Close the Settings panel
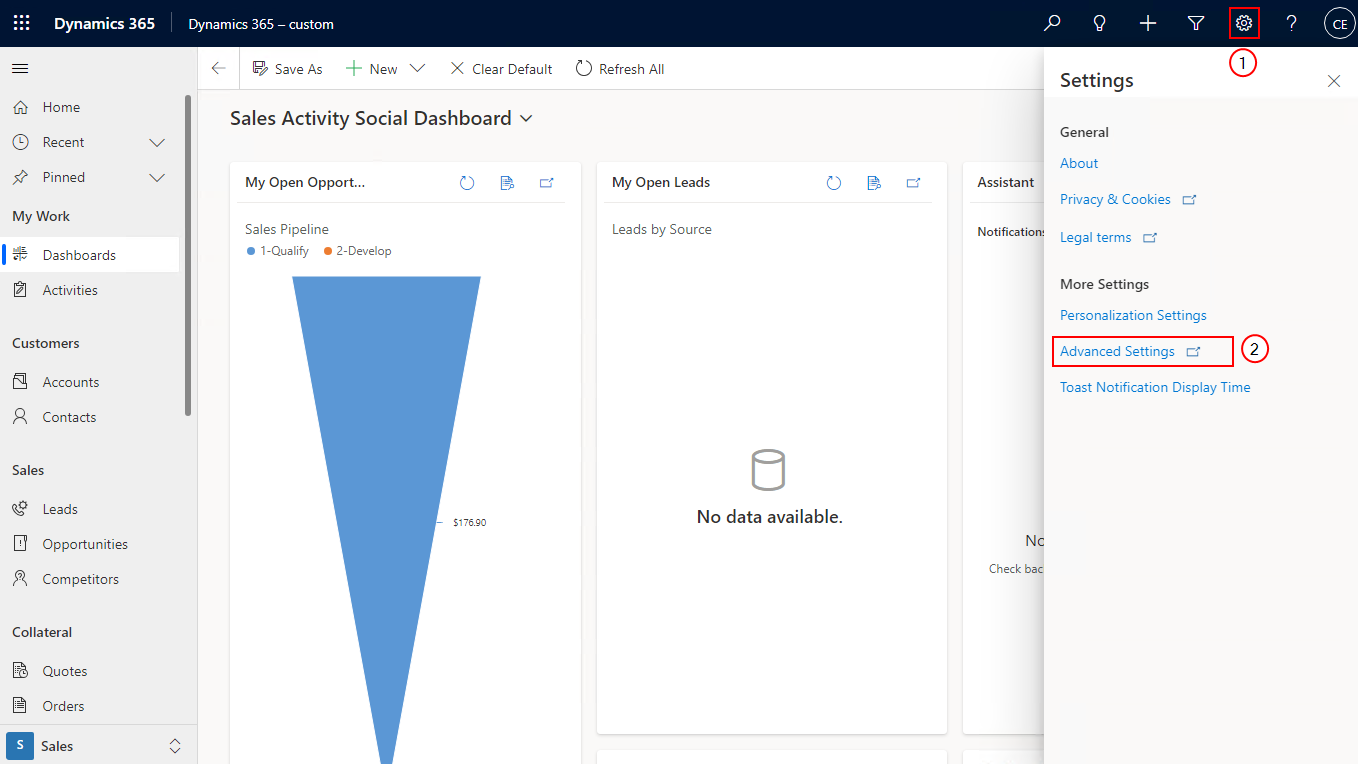This screenshot has width=1358, height=764. pyautogui.click(x=1334, y=81)
